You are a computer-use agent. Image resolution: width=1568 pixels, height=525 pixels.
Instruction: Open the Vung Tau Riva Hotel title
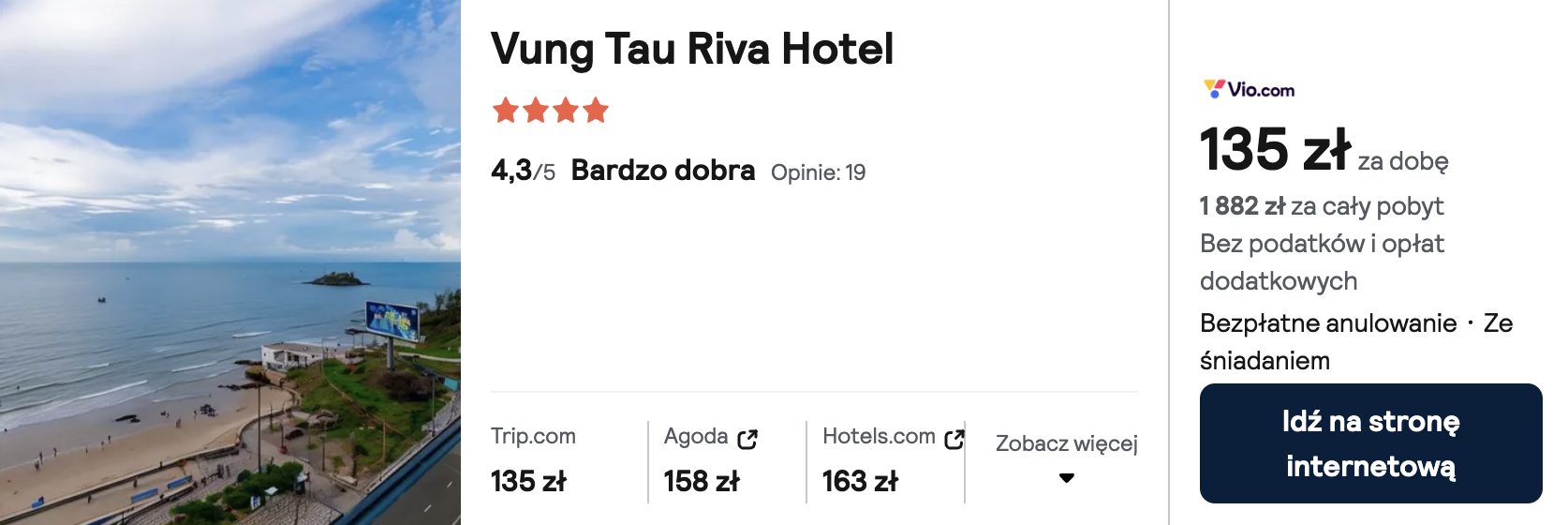(692, 49)
